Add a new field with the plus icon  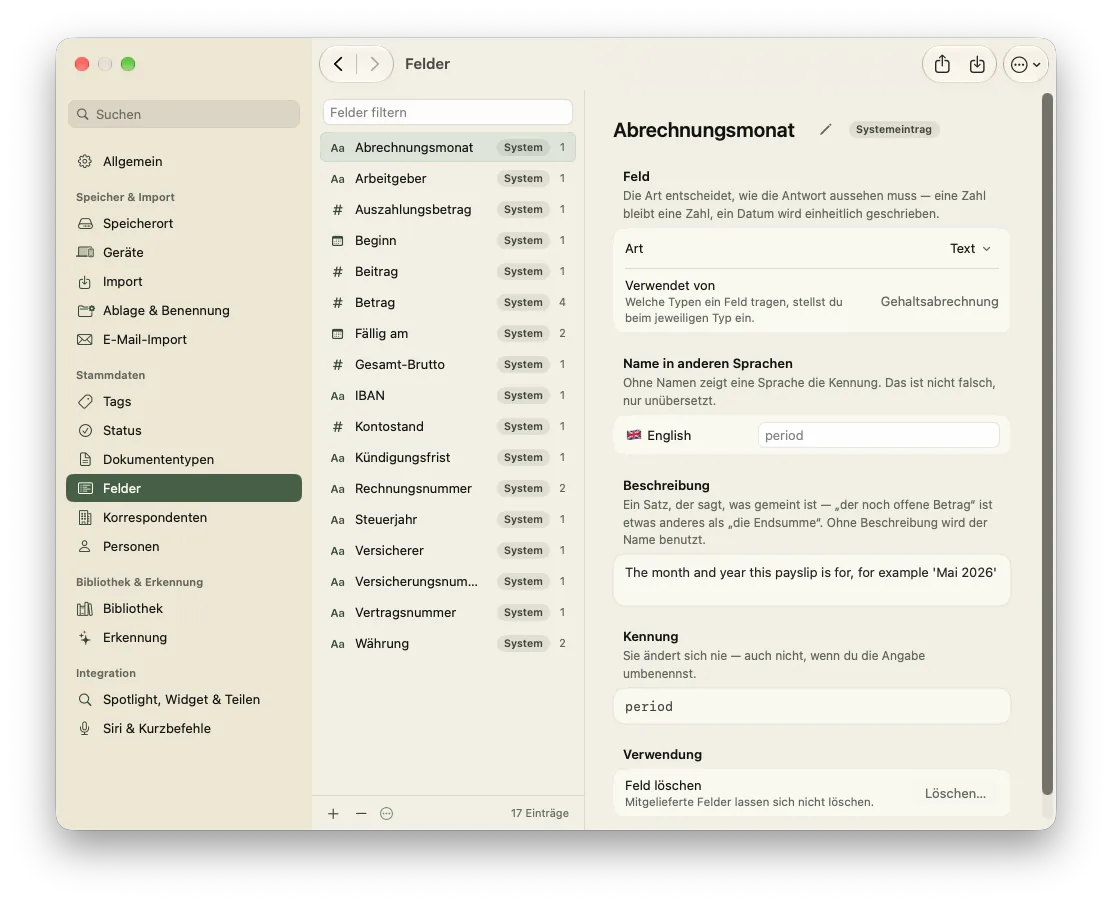tap(333, 813)
